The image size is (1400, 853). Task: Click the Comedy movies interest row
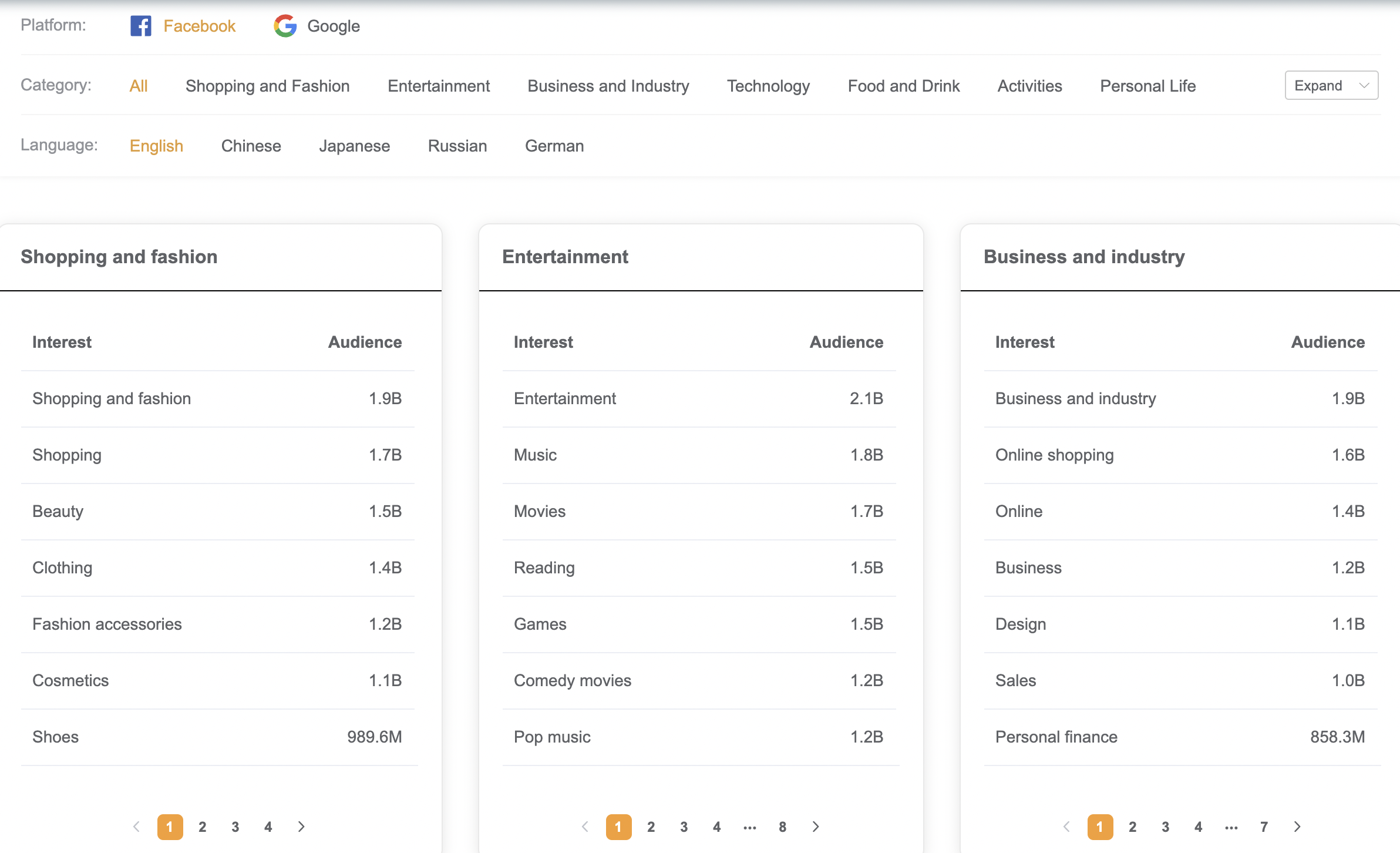click(x=699, y=681)
